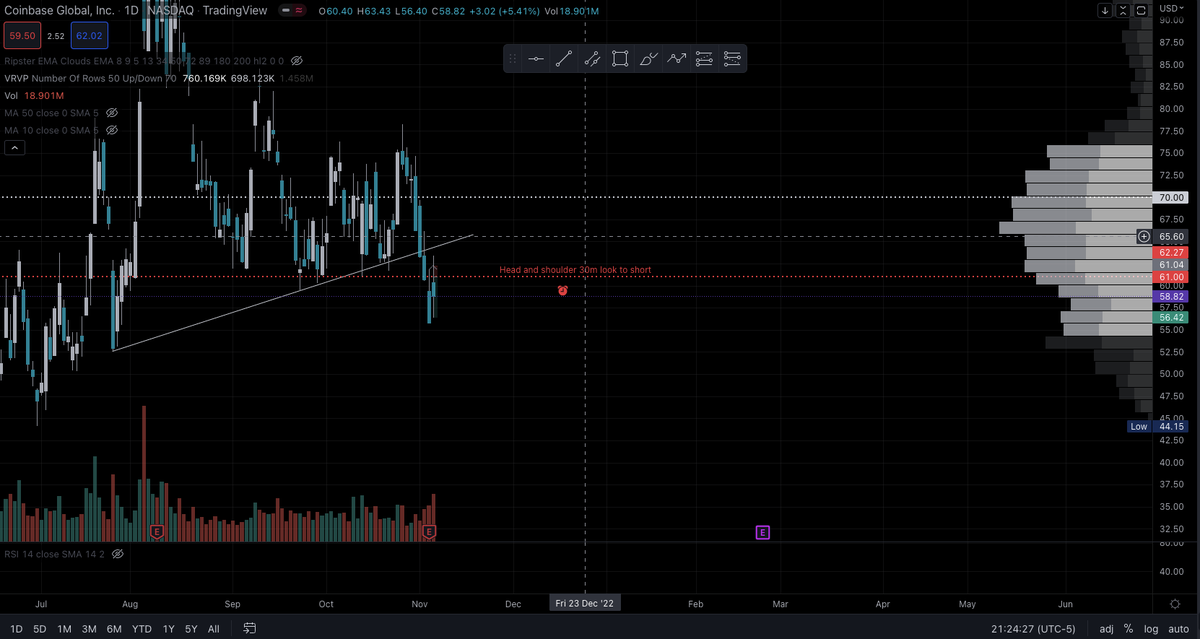Open the Long Position tool

(704, 58)
